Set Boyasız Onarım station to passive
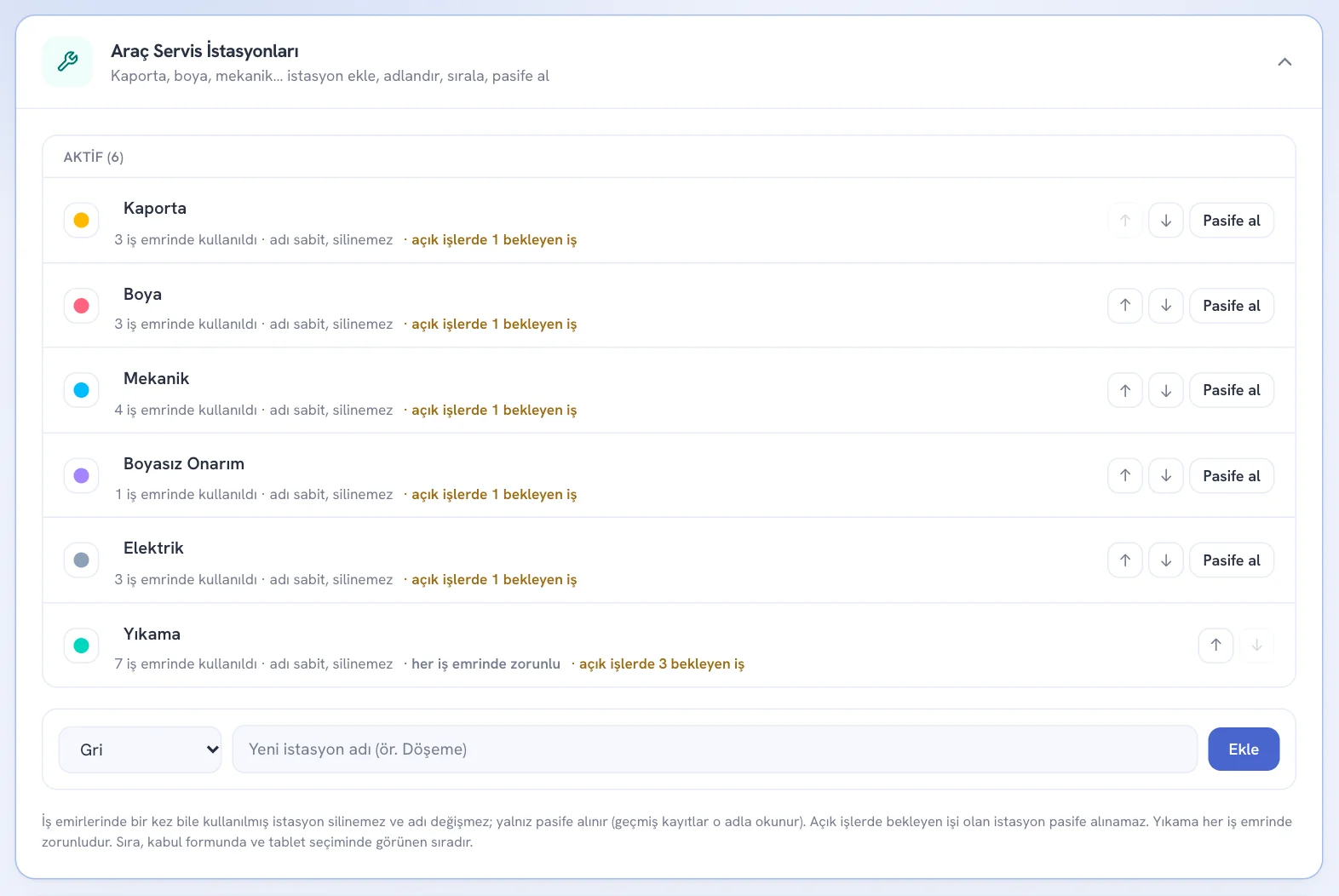Viewport: 1339px width, 896px height. tap(1232, 476)
